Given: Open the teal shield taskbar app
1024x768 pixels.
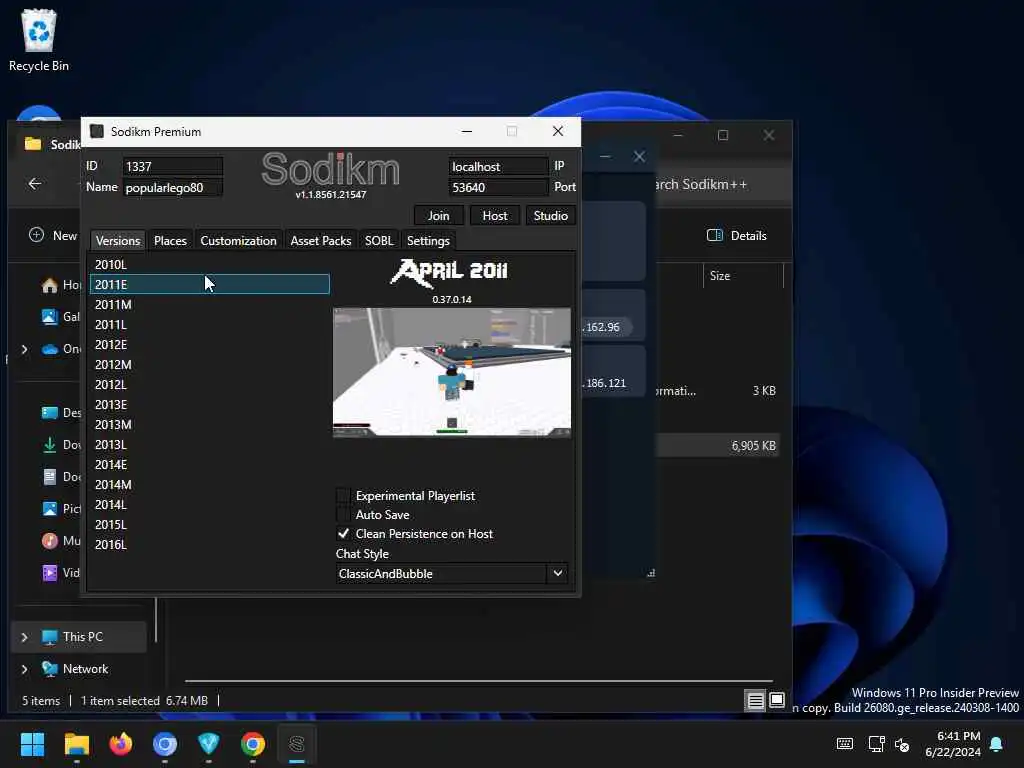Looking at the screenshot, I should click(208, 744).
